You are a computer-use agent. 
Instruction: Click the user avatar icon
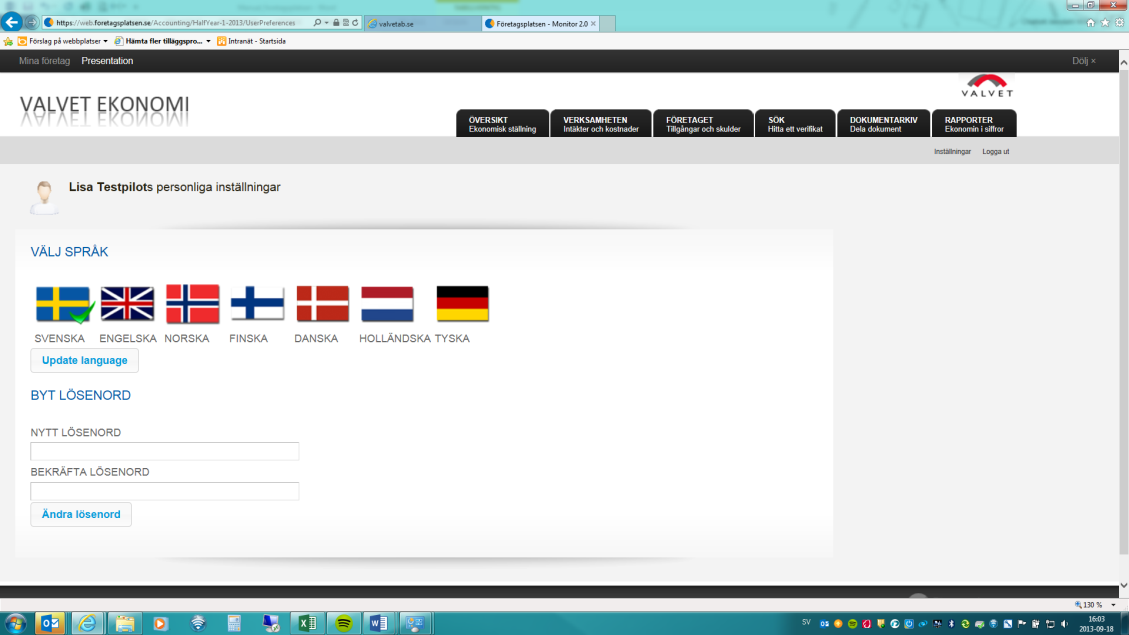pyautogui.click(x=44, y=197)
